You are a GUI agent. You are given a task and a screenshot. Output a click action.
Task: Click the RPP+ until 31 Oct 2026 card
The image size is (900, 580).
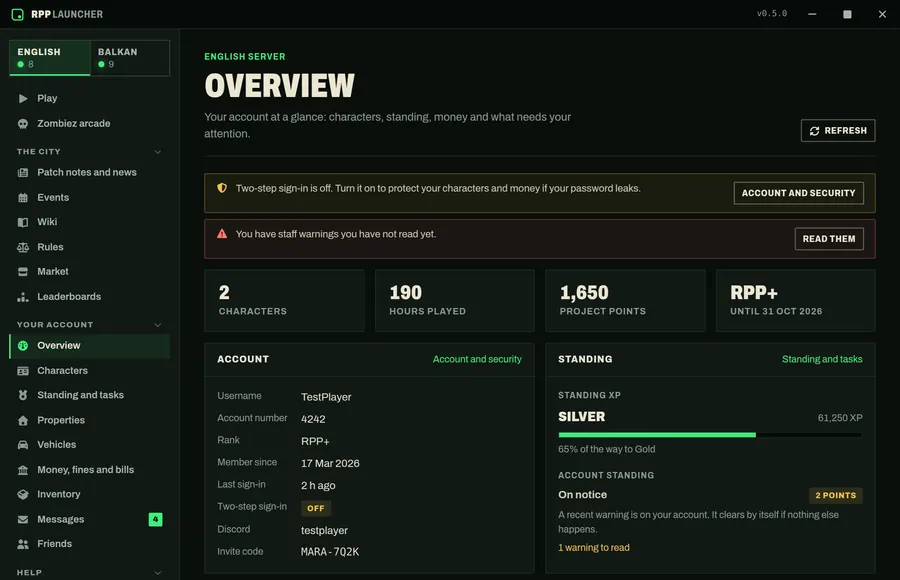point(796,301)
